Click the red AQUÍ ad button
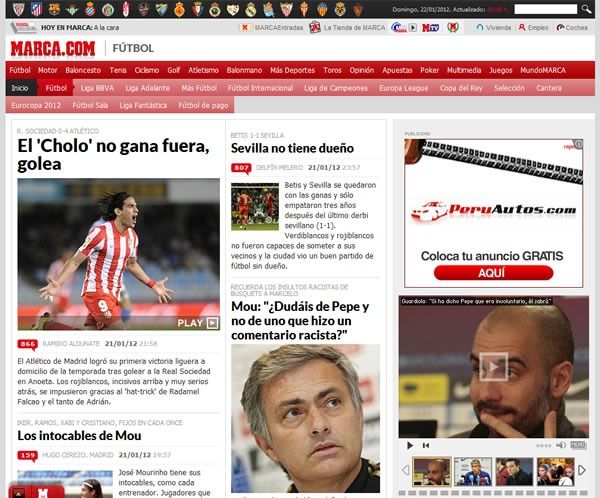Screen dimensions: 600x498 pos(485,272)
